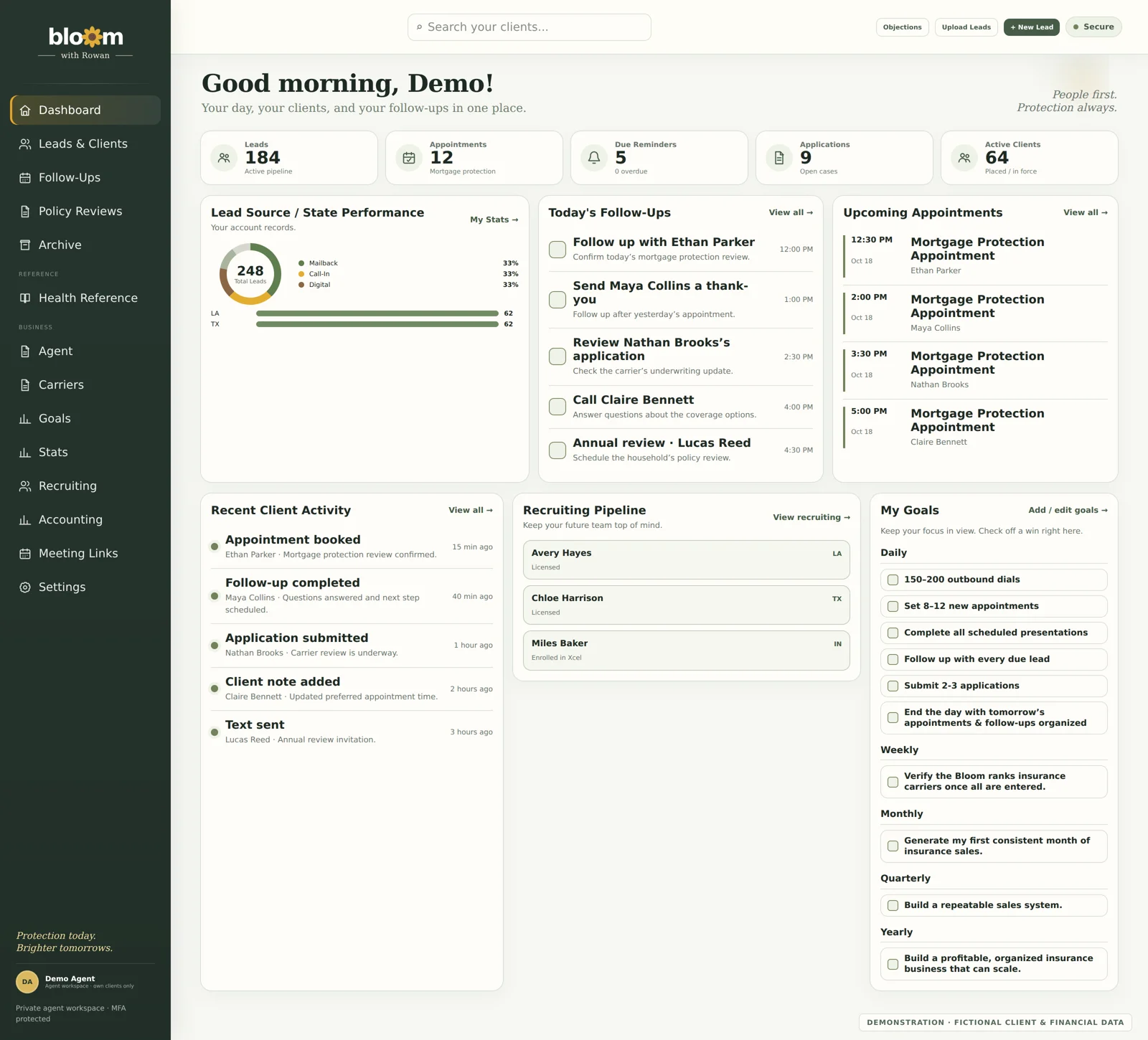The image size is (1148, 1040).
Task: Click the + New Lead button
Action: (x=1031, y=27)
